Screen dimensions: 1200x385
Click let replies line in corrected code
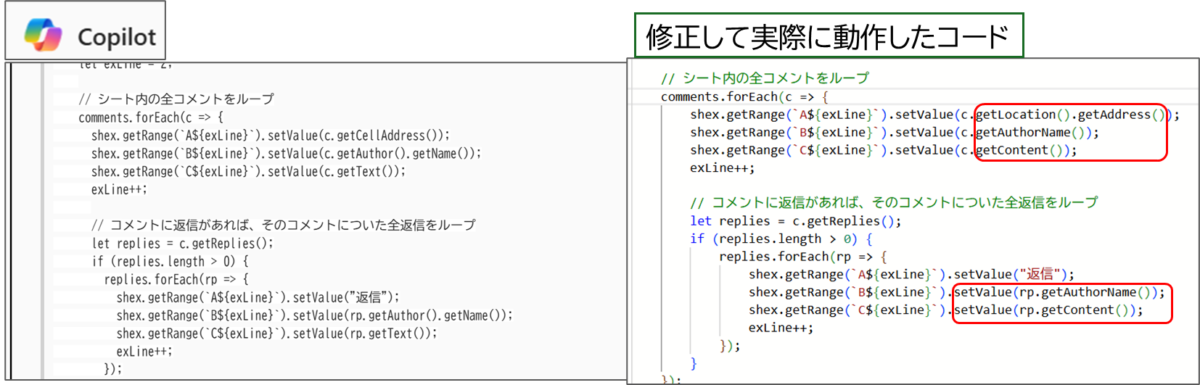(796, 221)
